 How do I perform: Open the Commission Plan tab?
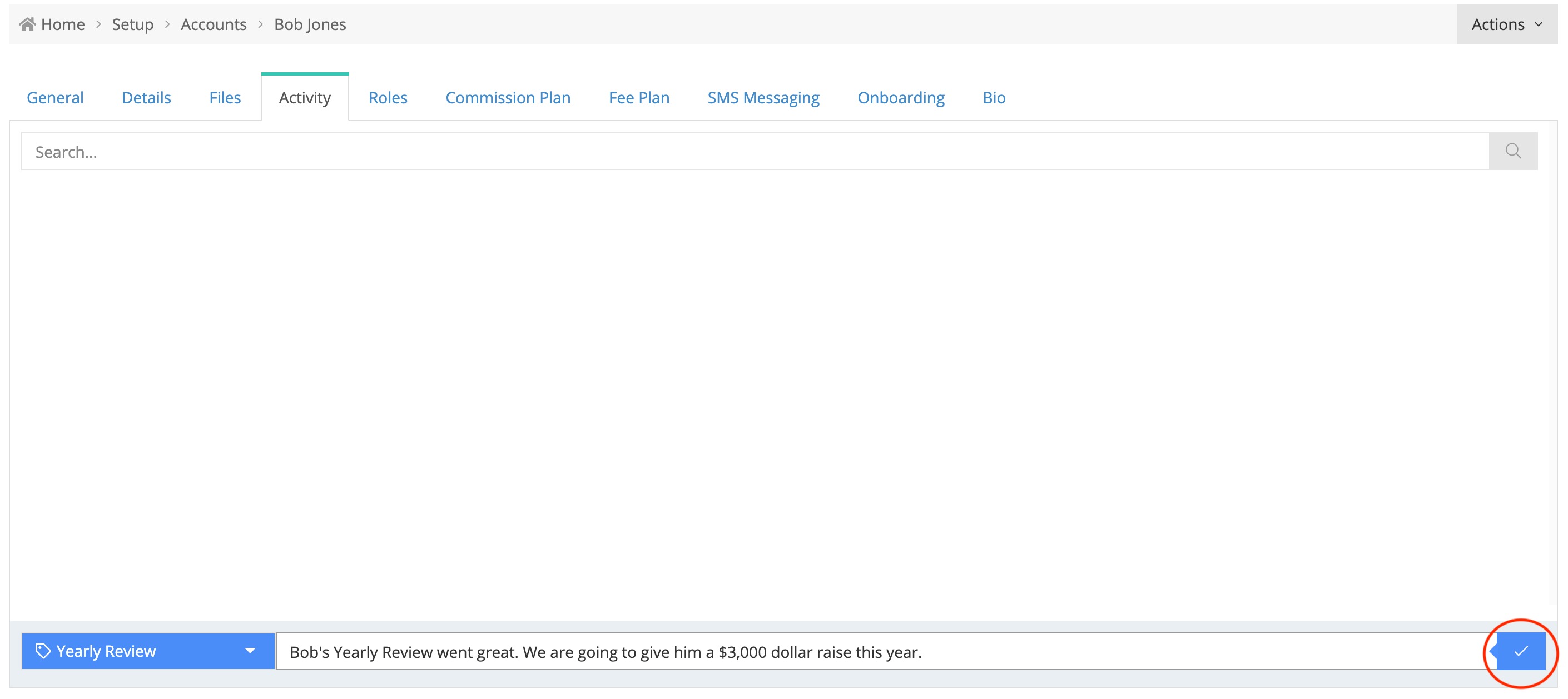[x=508, y=97]
